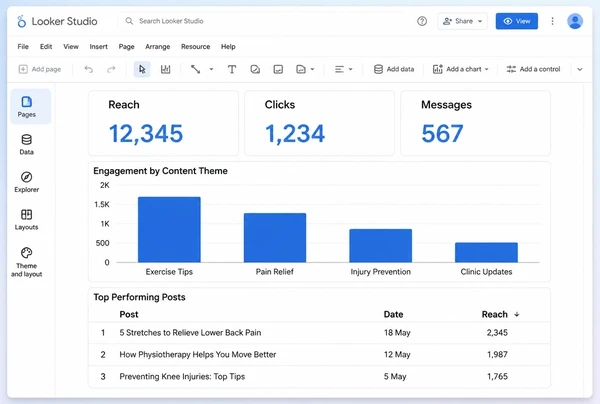
Task: Insert an Image with the image icon
Action: (278, 69)
